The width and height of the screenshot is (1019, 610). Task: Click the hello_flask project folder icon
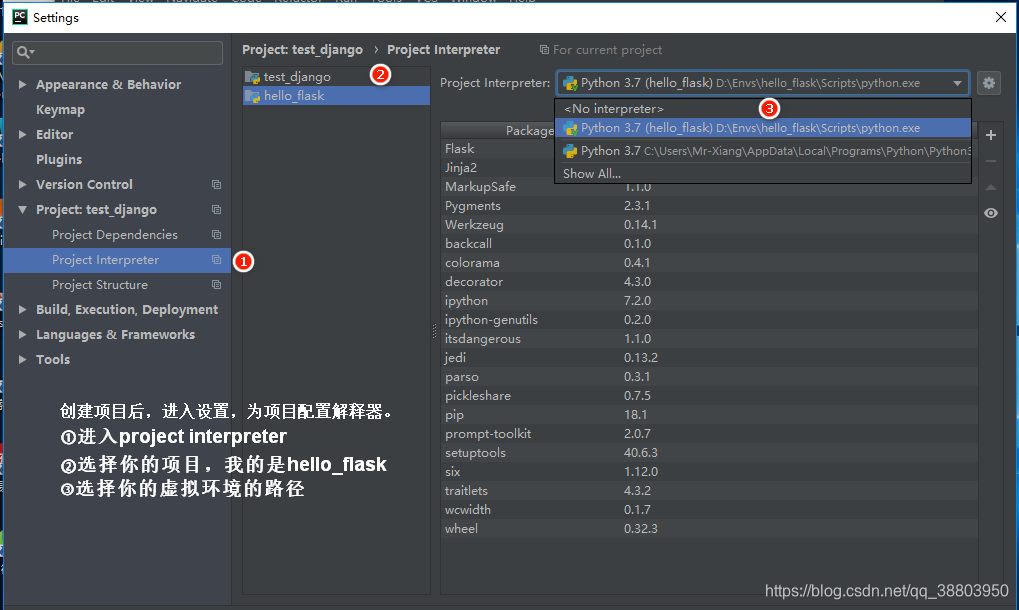[x=252, y=96]
